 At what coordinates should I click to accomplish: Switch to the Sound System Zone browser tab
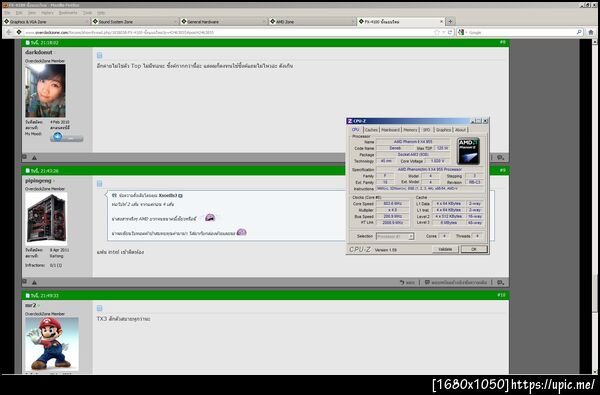tap(135, 22)
